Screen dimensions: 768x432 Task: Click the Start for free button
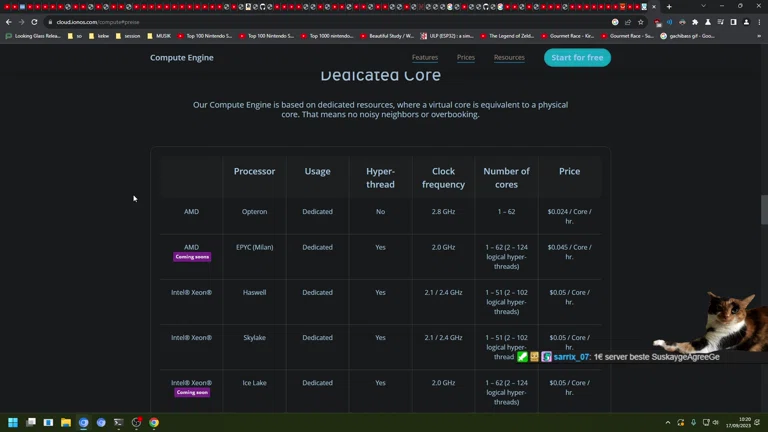577,58
